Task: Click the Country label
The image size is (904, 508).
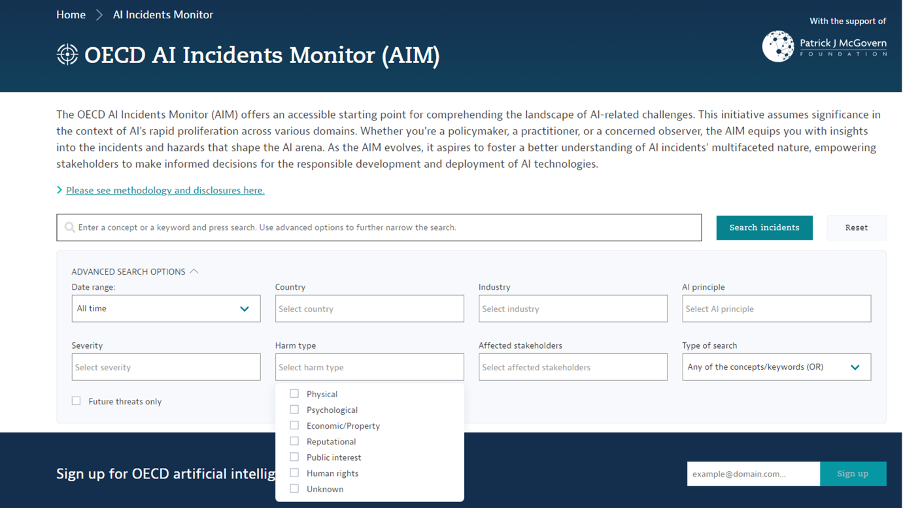Action: 290,287
